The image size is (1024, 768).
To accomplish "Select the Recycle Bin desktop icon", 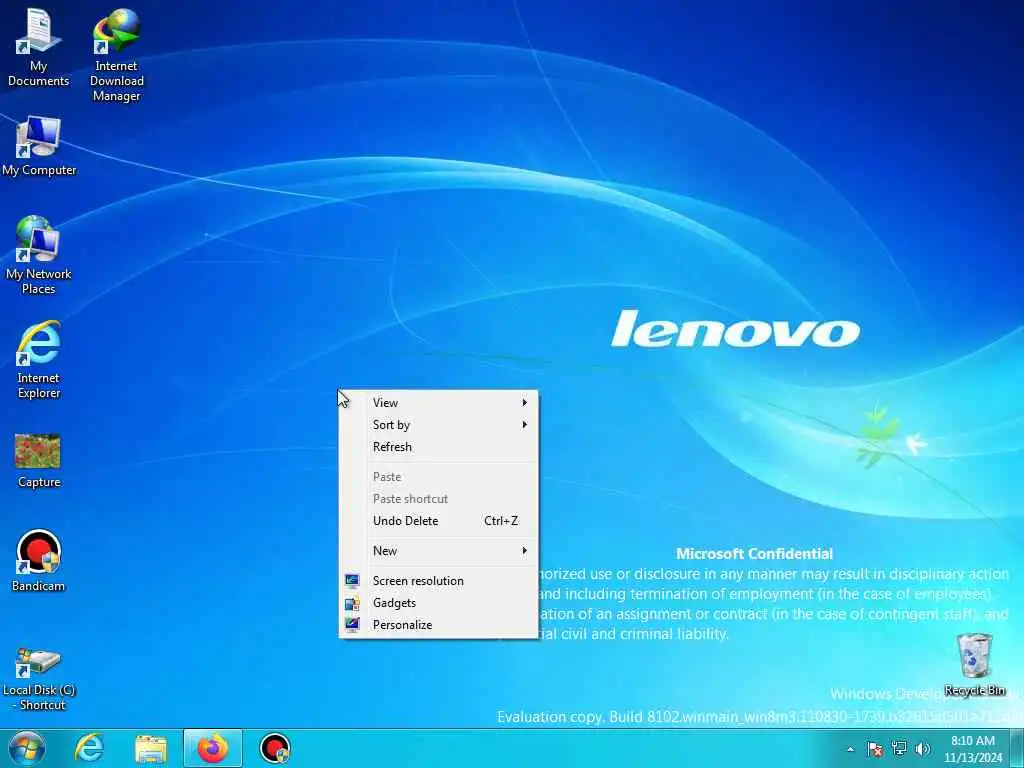I will 974,665.
